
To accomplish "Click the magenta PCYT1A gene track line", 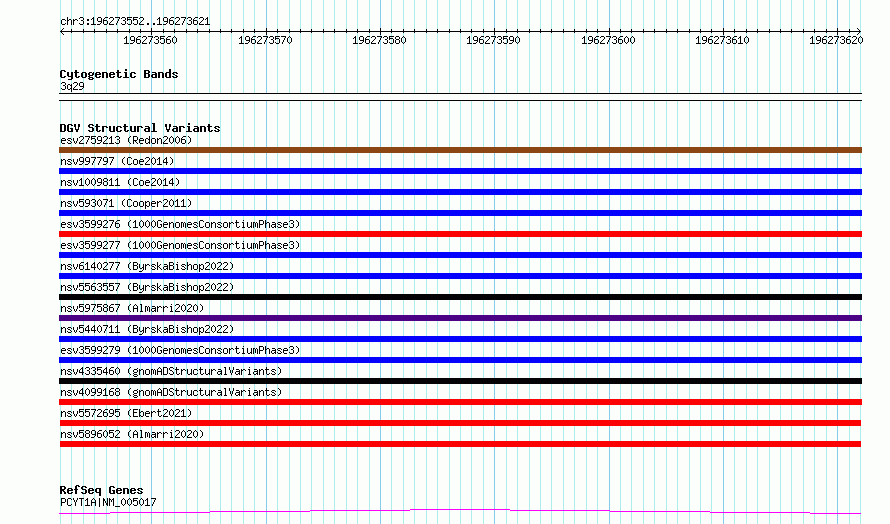I will click(460, 512).
